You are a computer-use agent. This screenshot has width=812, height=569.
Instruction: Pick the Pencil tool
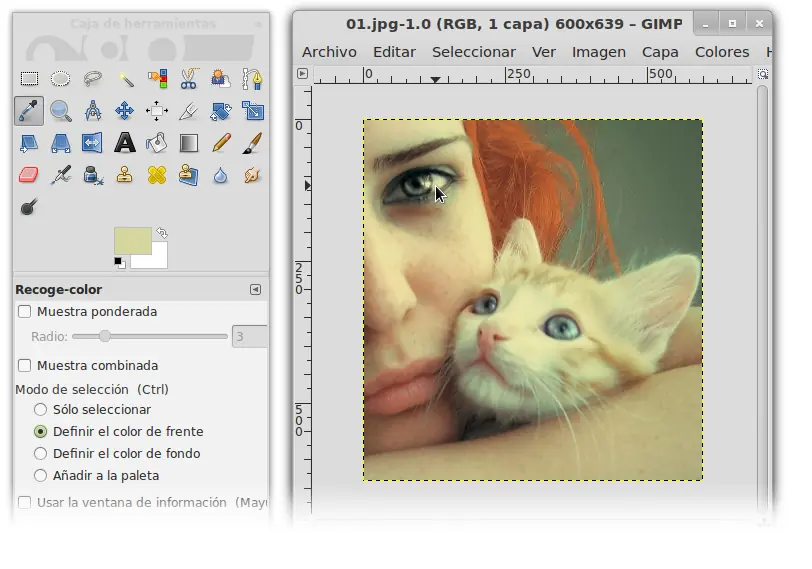221,143
